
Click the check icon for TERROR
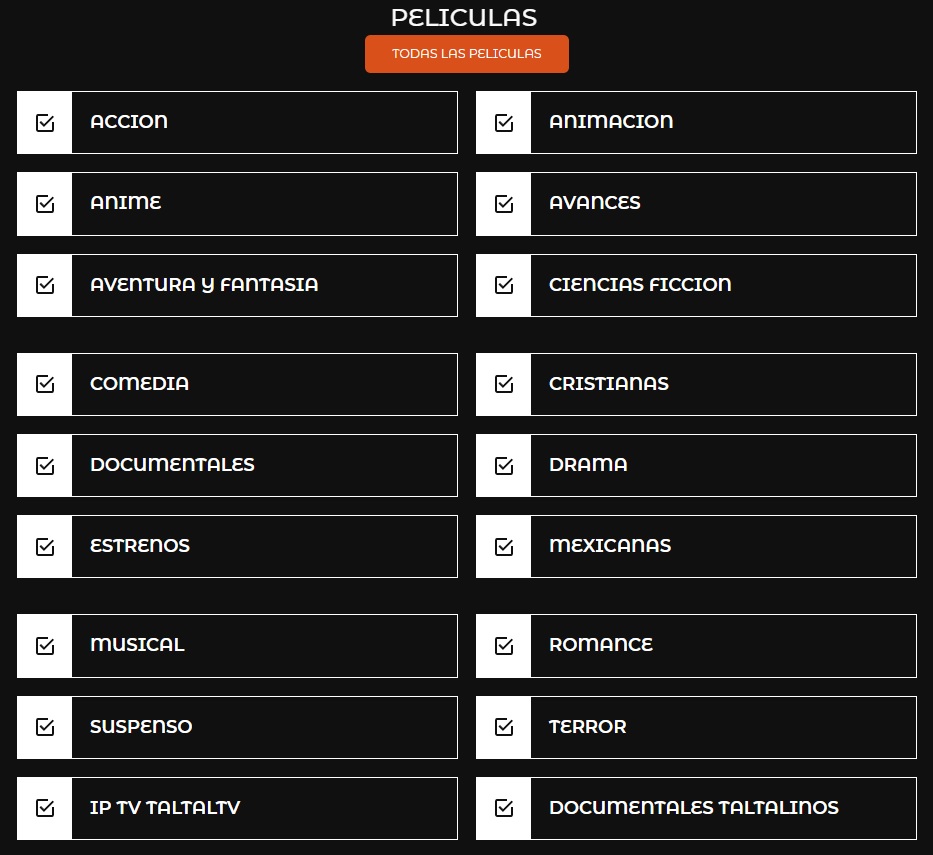click(504, 727)
